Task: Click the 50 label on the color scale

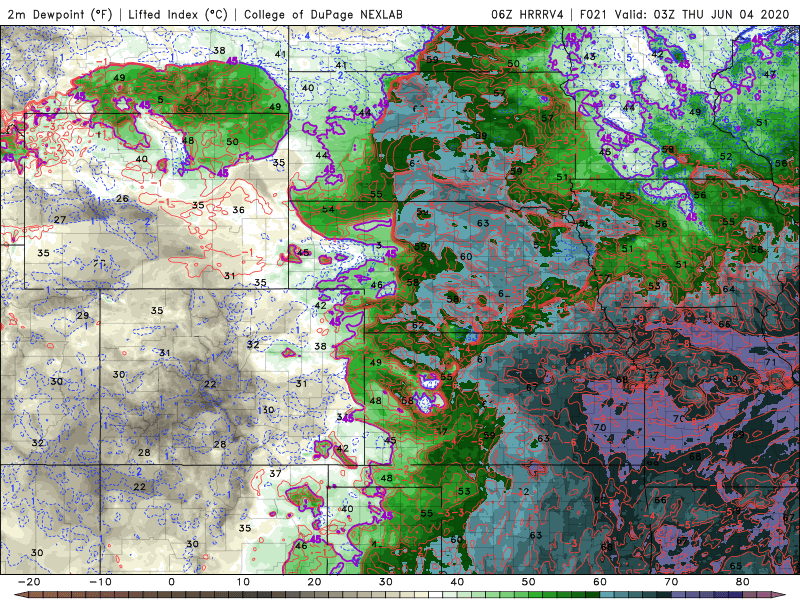Action: pyautogui.click(x=529, y=582)
